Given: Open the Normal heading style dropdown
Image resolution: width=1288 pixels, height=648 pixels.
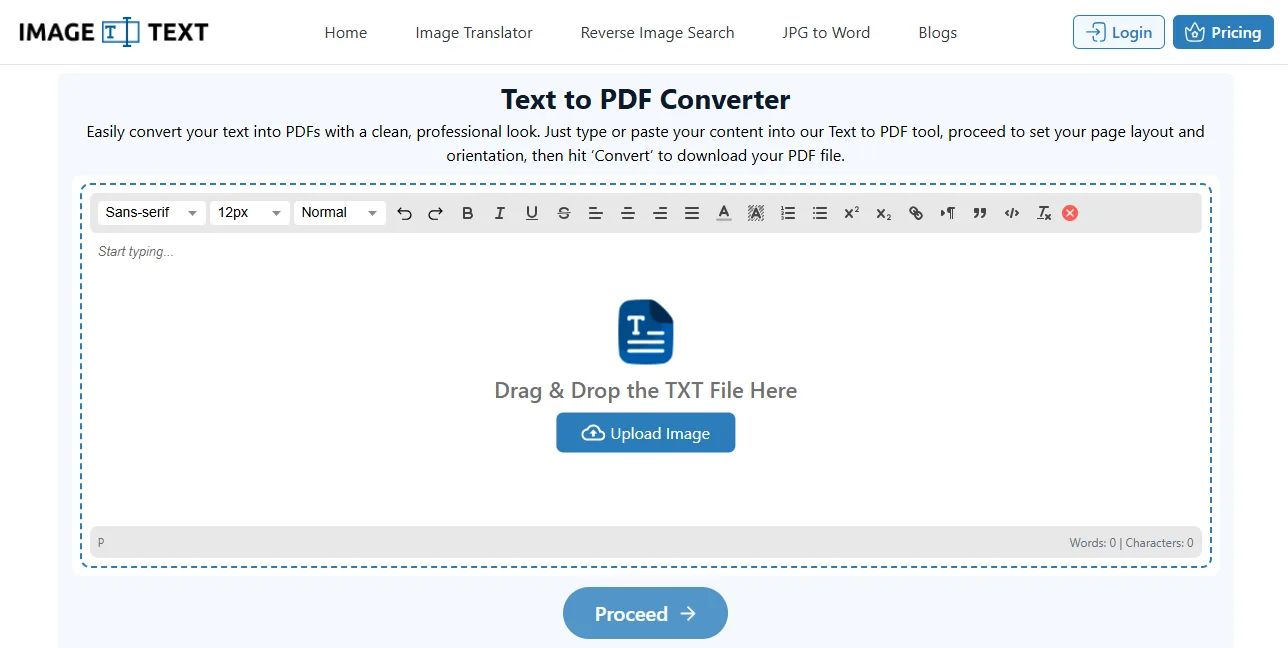Looking at the screenshot, I should [340, 213].
